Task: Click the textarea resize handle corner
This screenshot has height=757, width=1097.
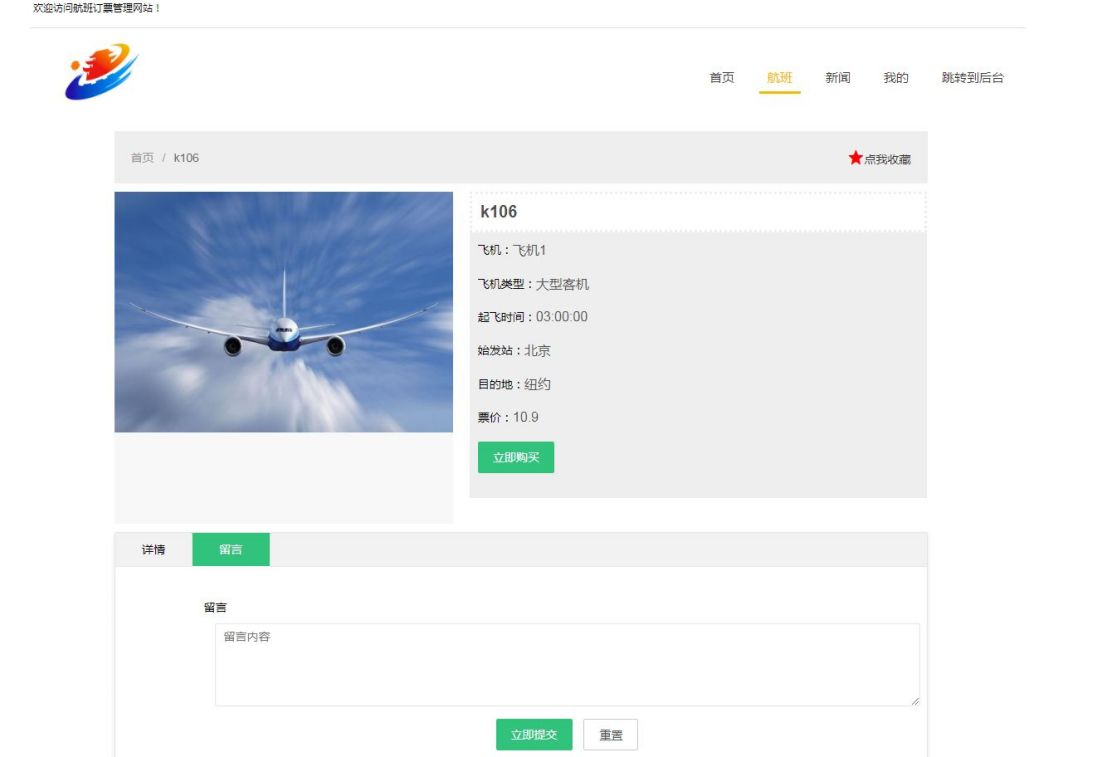Action: click(915, 701)
